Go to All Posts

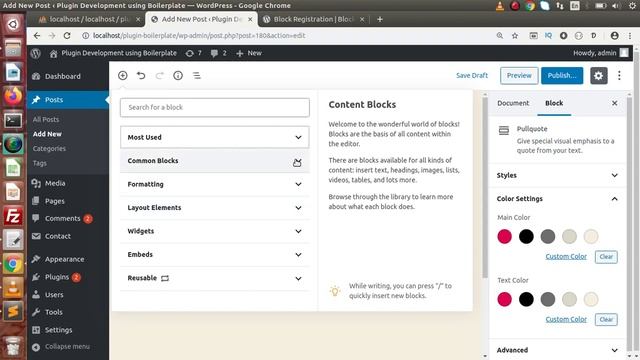click(x=46, y=119)
